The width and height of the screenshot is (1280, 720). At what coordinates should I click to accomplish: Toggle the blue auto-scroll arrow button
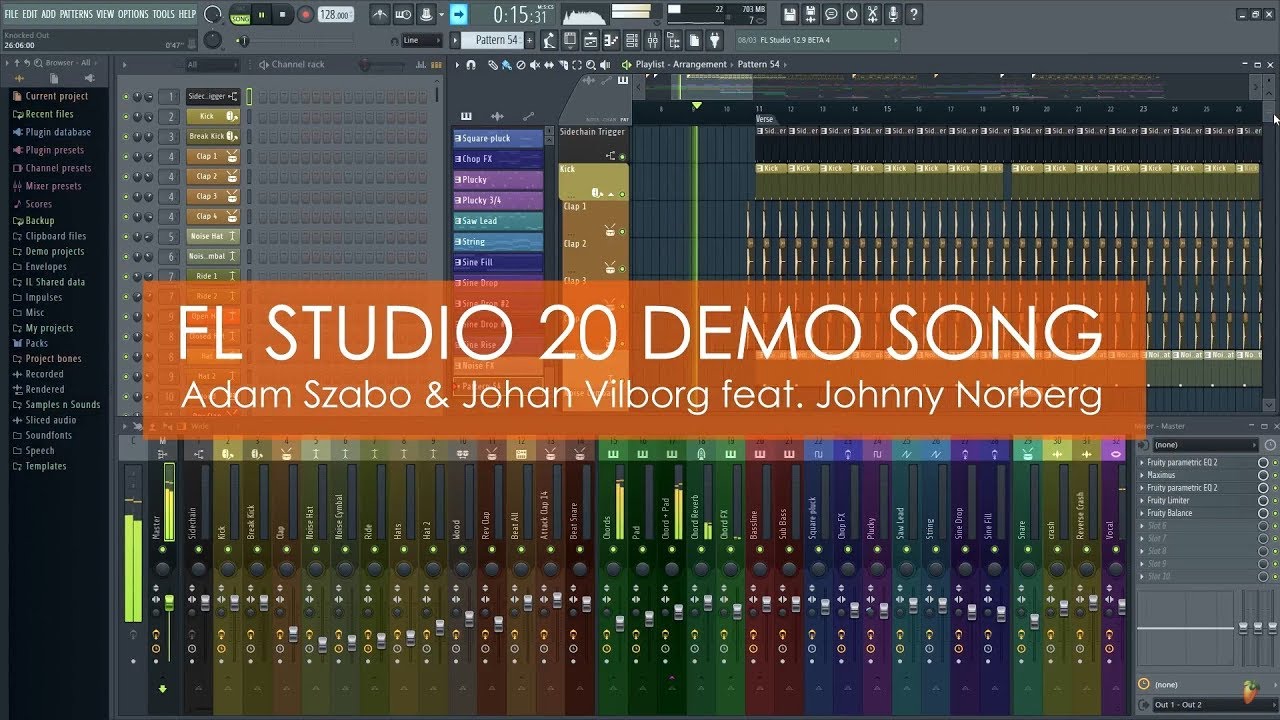(x=458, y=15)
